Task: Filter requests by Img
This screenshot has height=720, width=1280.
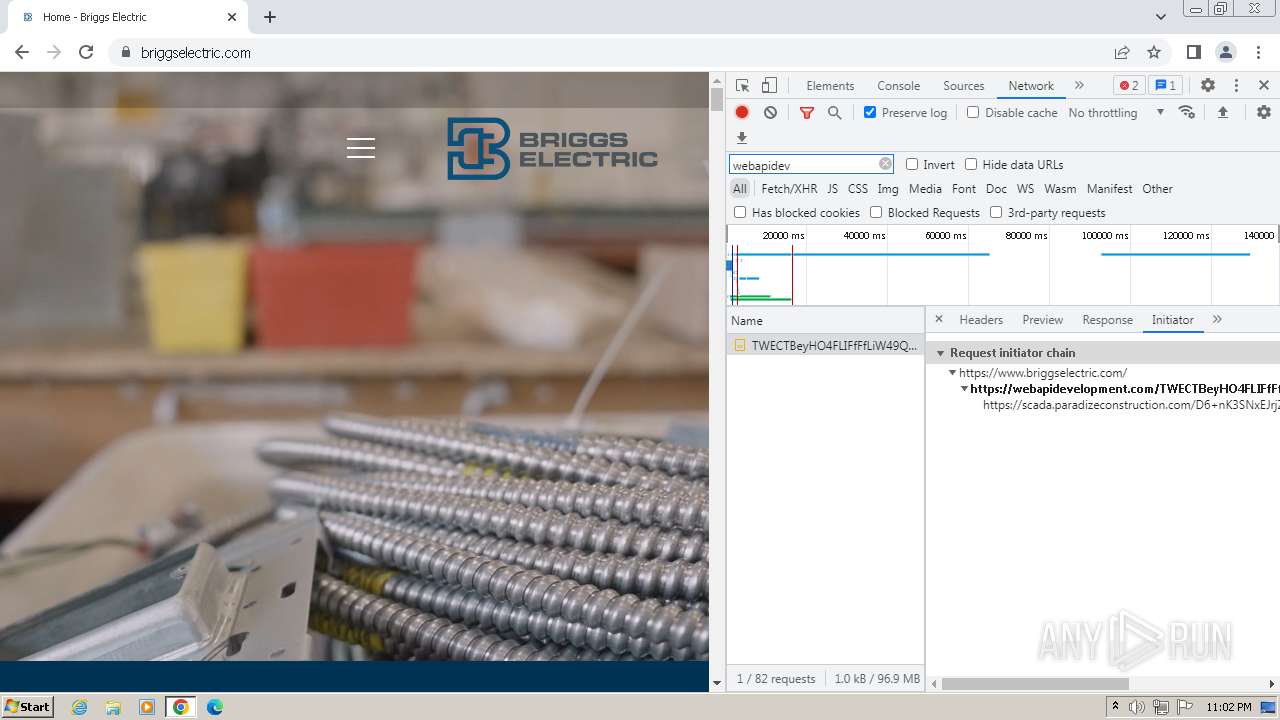Action: pos(888,188)
